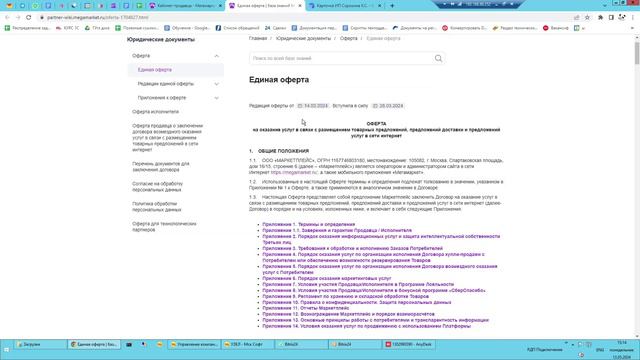Open the share page icon in address bar
The height and width of the screenshot is (360, 640).
577,18
